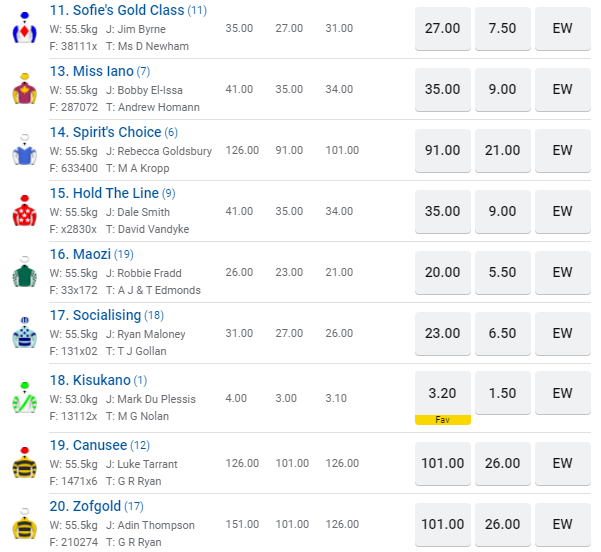601x552 pixels.
Task: Open the Kisukano runner link
Action: click(x=101, y=380)
